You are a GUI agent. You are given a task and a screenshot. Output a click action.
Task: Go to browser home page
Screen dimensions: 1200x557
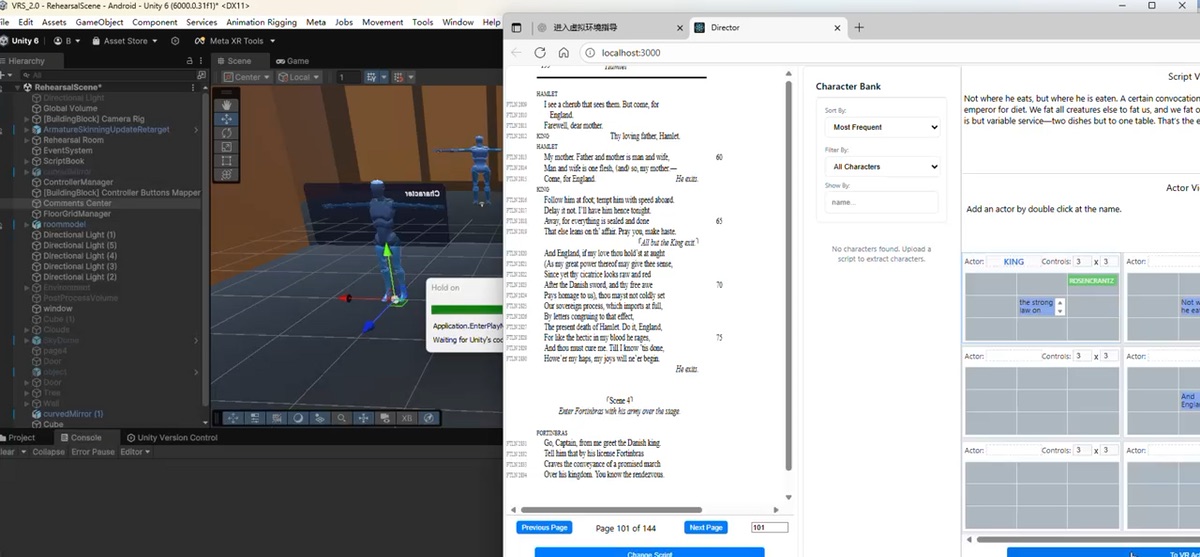[x=564, y=53]
